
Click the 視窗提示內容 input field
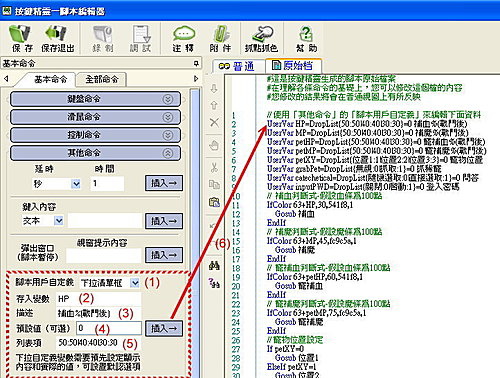pos(104,256)
